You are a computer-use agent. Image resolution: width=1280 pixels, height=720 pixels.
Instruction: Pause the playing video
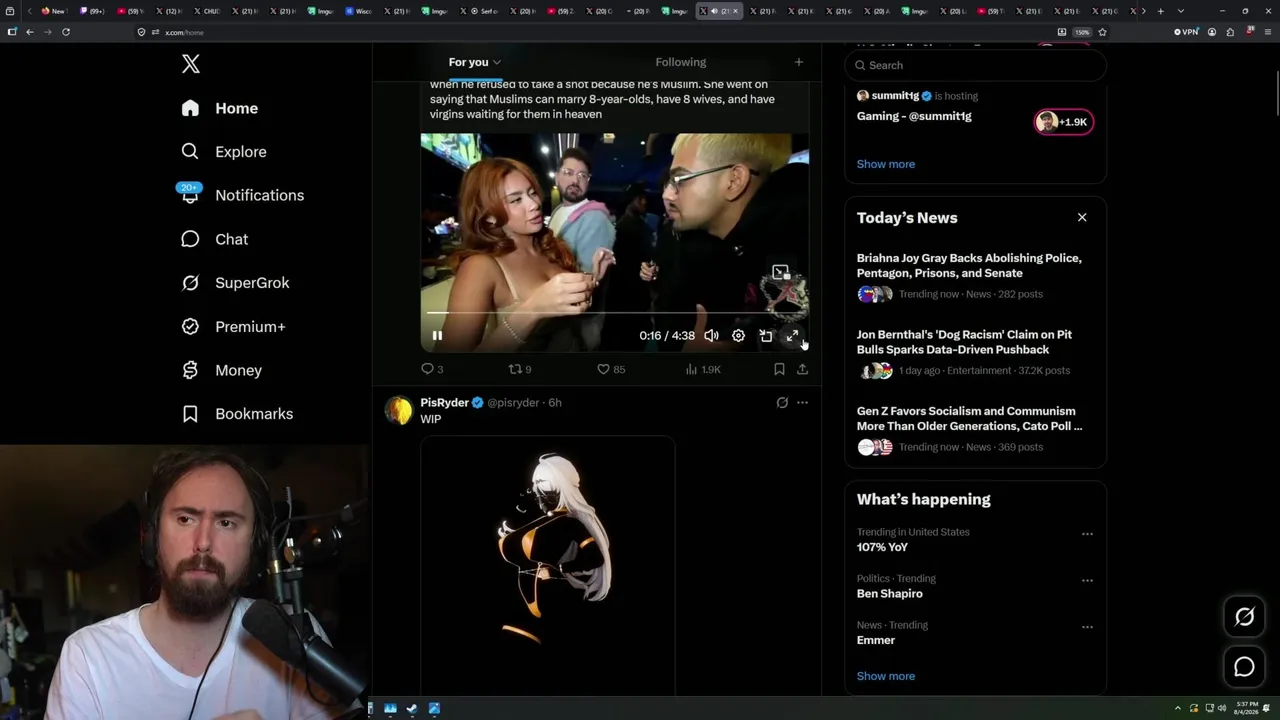[x=437, y=336]
